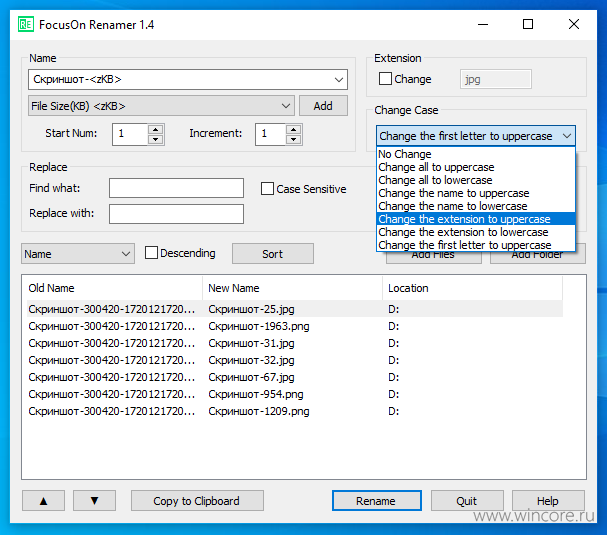The image size is (607, 535).
Task: Expand the name pattern combo box
Action: click(339, 80)
